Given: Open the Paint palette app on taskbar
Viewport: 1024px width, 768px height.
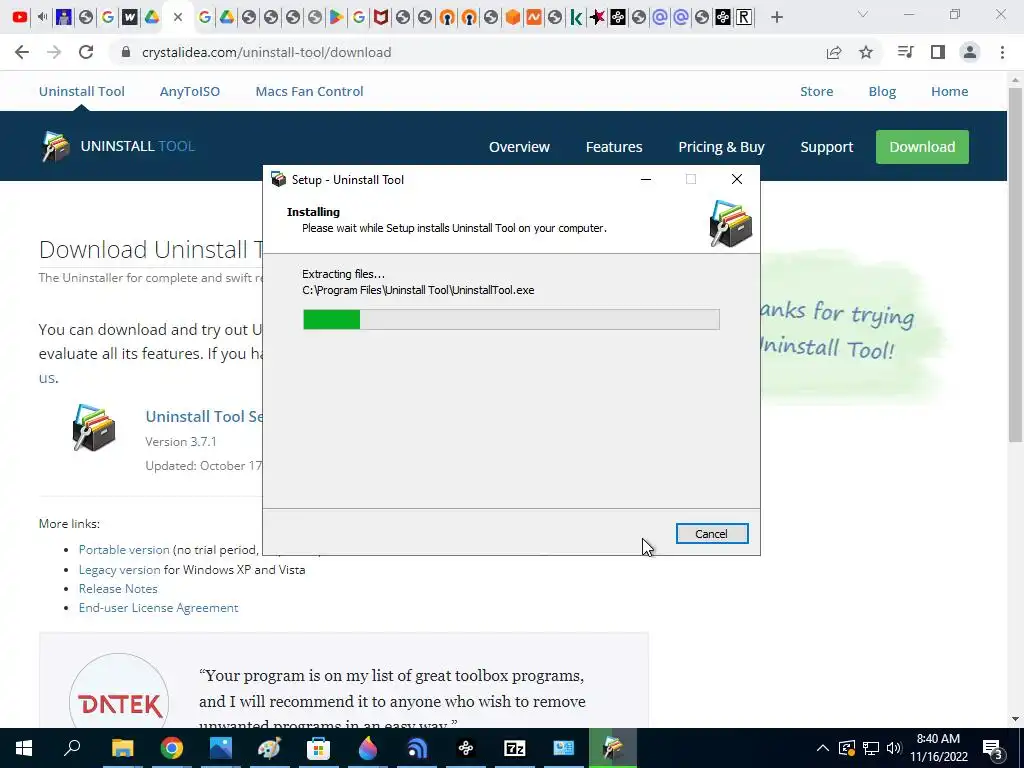Looking at the screenshot, I should (269, 748).
